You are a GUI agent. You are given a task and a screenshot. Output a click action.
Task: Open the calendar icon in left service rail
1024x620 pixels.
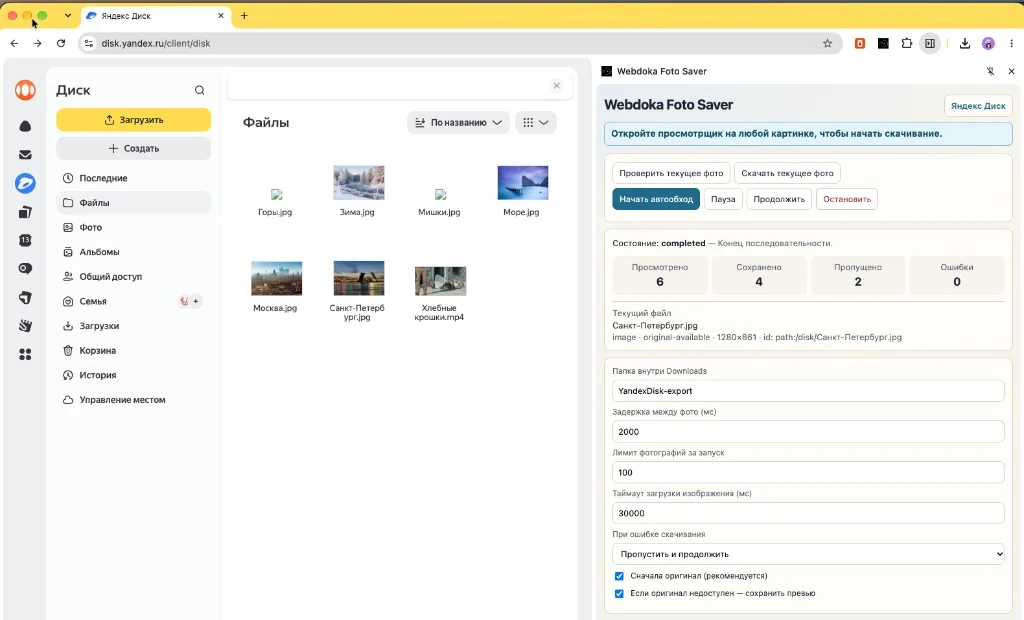(25, 240)
